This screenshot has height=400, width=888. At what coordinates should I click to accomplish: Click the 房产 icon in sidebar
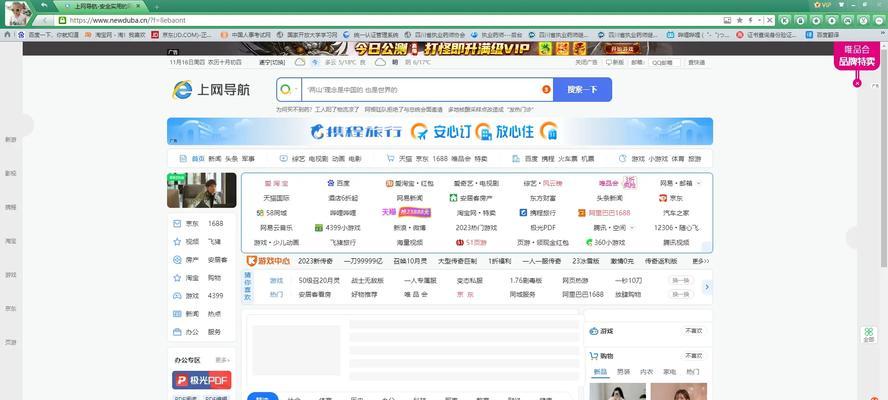(x=177, y=259)
